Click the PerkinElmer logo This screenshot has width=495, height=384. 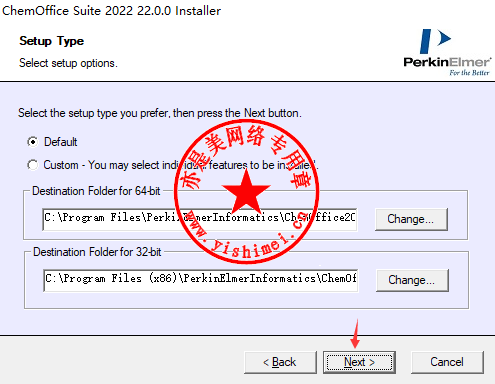(447, 52)
